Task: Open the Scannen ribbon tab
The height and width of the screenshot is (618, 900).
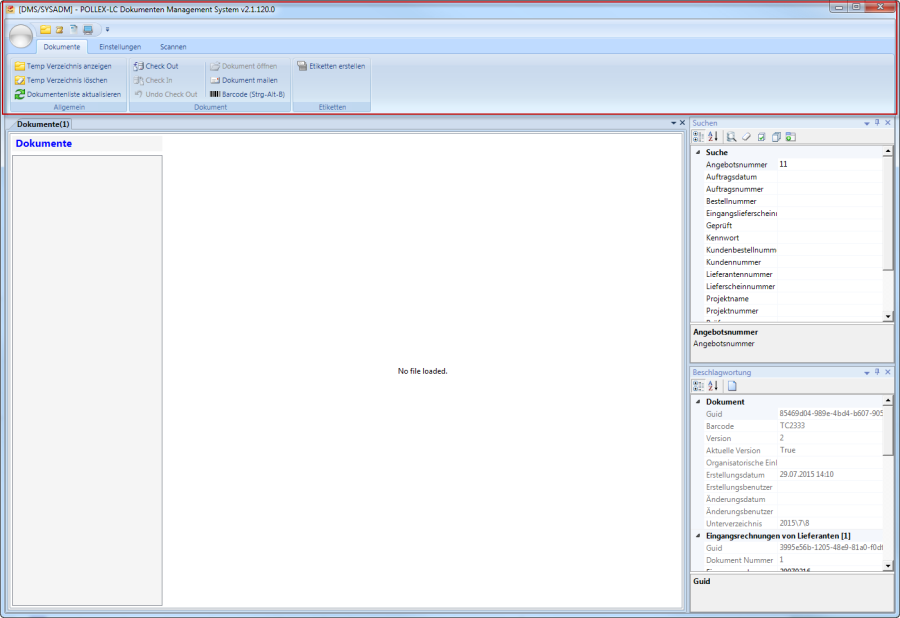Action: point(173,47)
